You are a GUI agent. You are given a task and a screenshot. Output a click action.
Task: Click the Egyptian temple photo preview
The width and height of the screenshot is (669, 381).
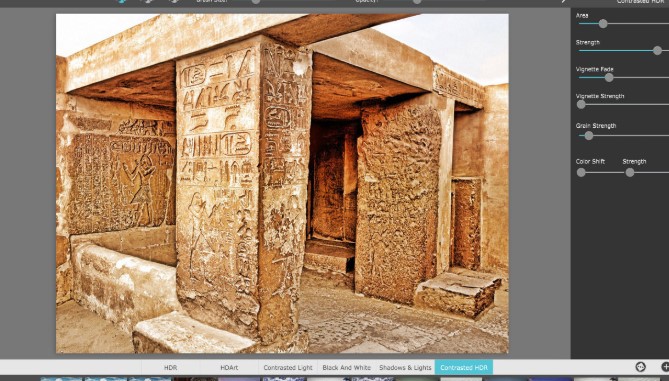tap(282, 183)
